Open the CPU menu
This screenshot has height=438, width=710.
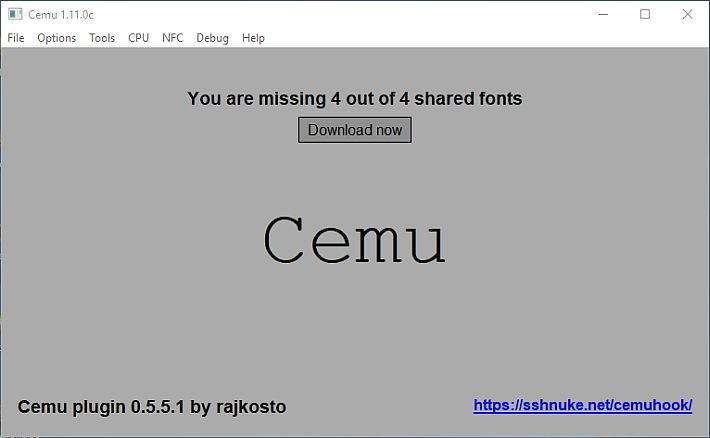tap(139, 38)
